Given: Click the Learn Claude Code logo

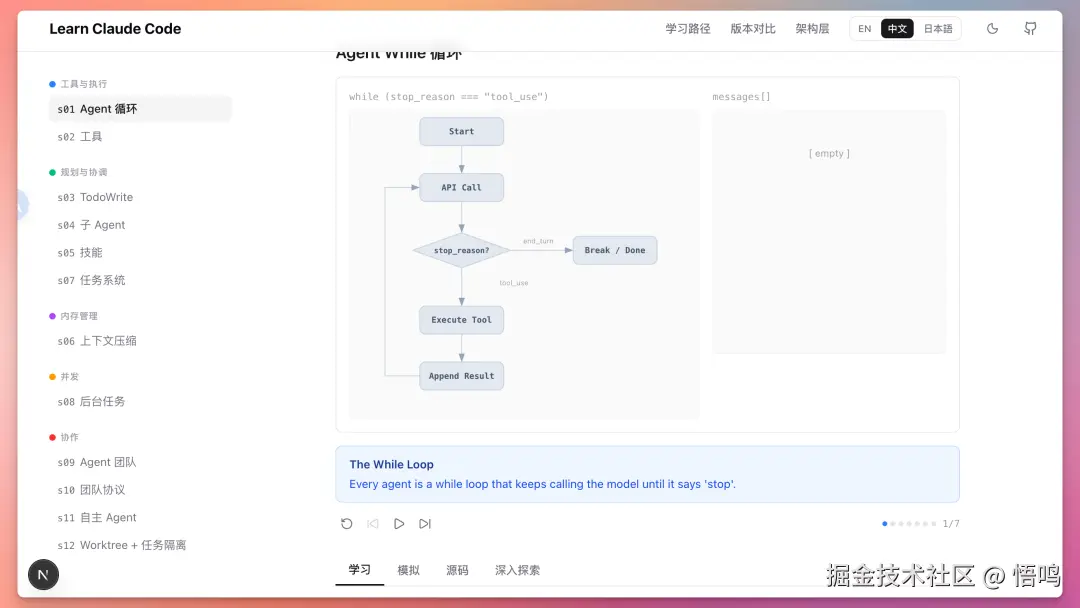Looking at the screenshot, I should [115, 29].
